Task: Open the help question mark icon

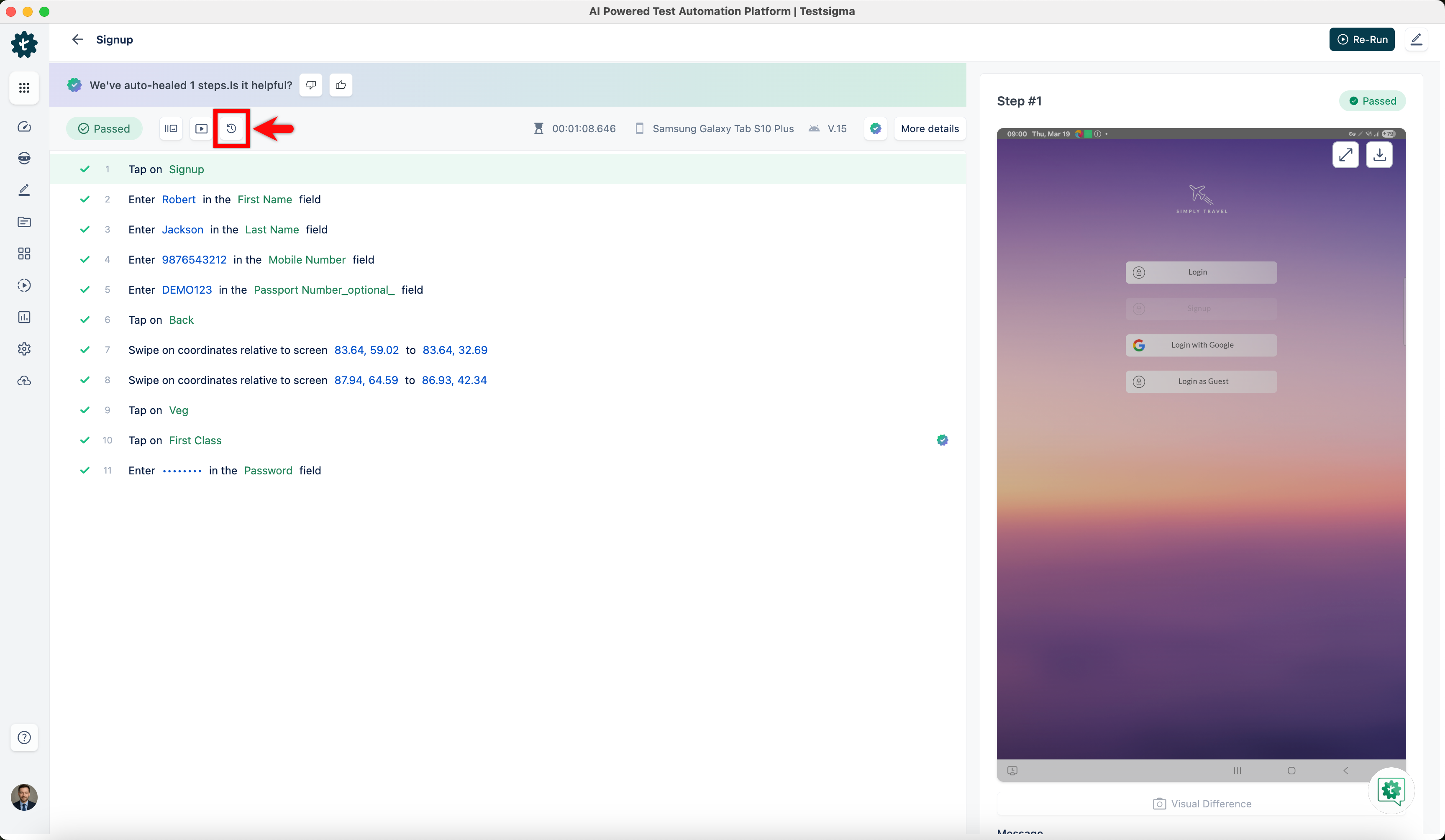Action: tap(24, 738)
